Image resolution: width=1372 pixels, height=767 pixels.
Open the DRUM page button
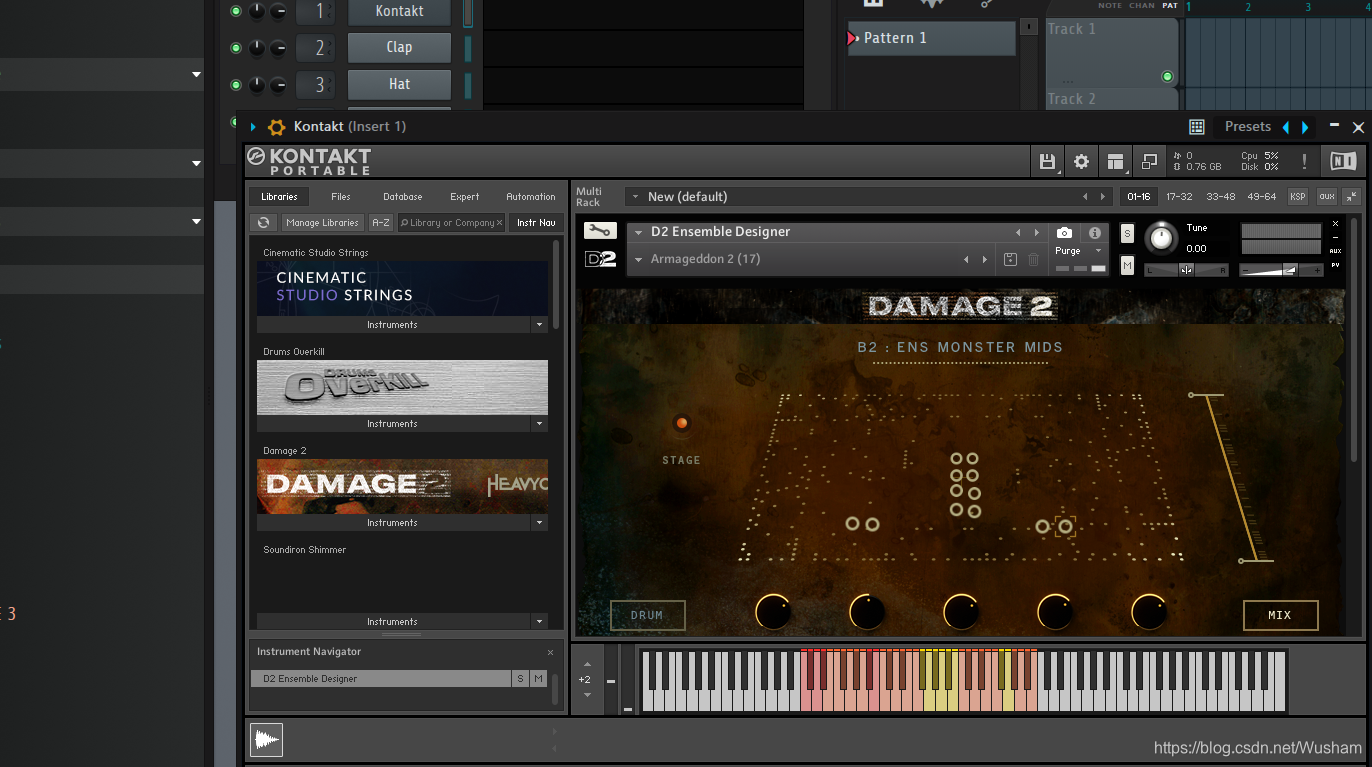click(647, 615)
